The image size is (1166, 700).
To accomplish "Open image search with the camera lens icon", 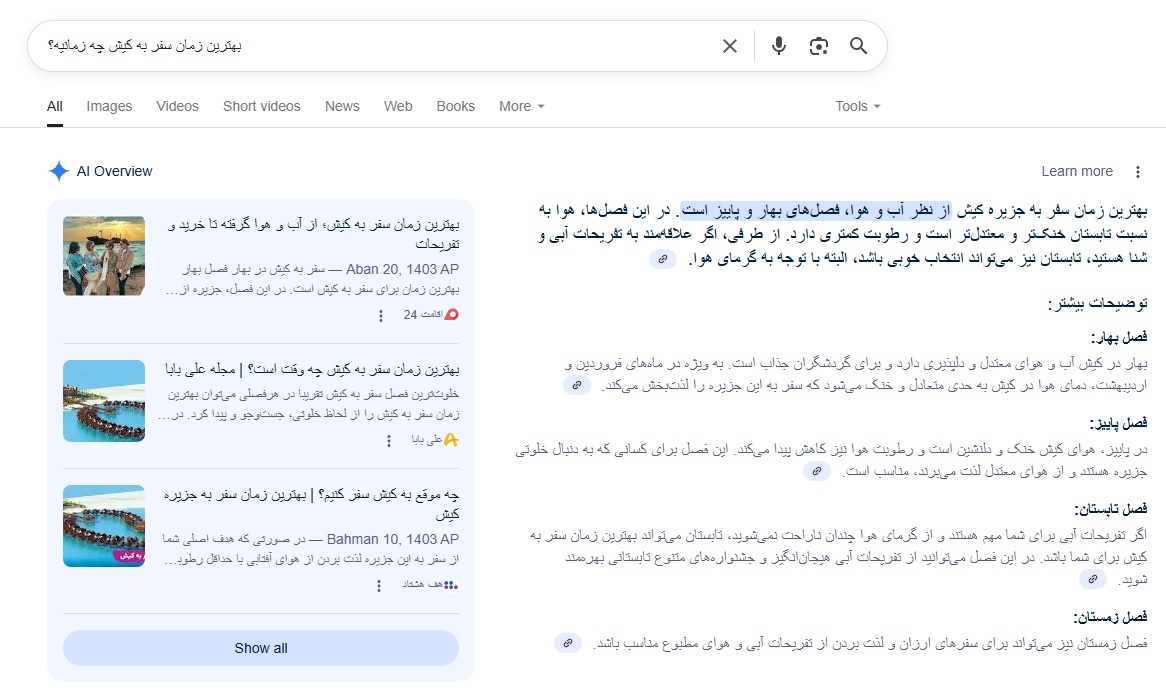I will 819,46.
